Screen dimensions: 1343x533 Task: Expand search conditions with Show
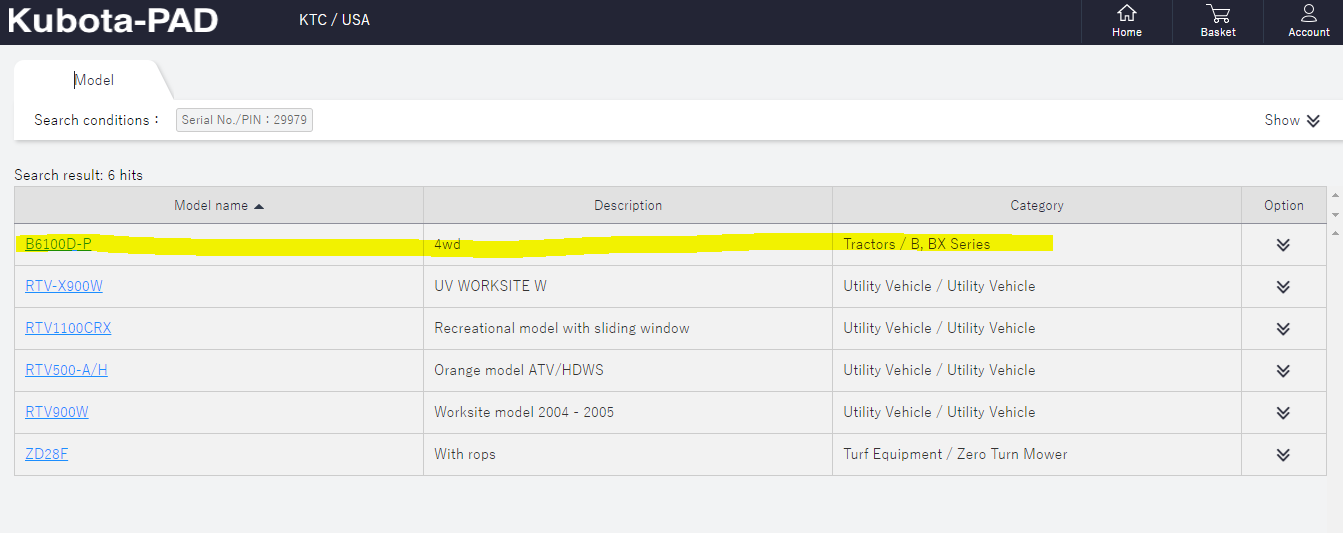click(x=1292, y=120)
